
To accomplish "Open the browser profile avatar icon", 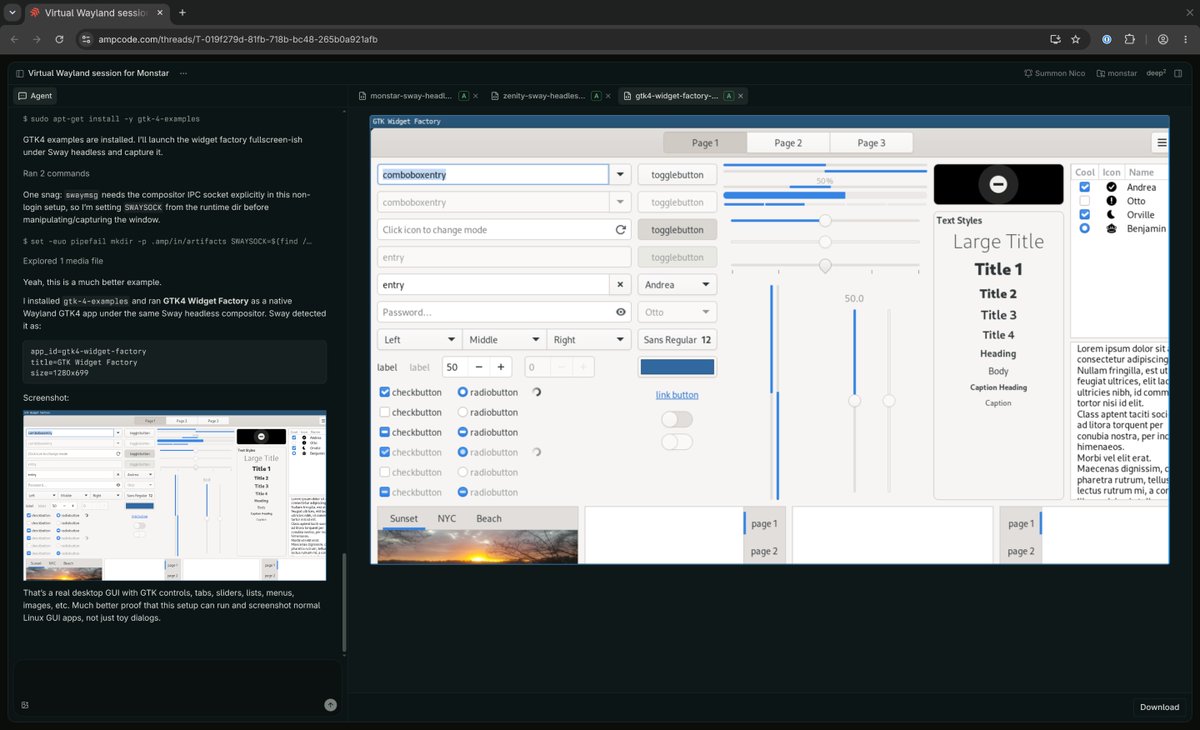I will point(1163,39).
